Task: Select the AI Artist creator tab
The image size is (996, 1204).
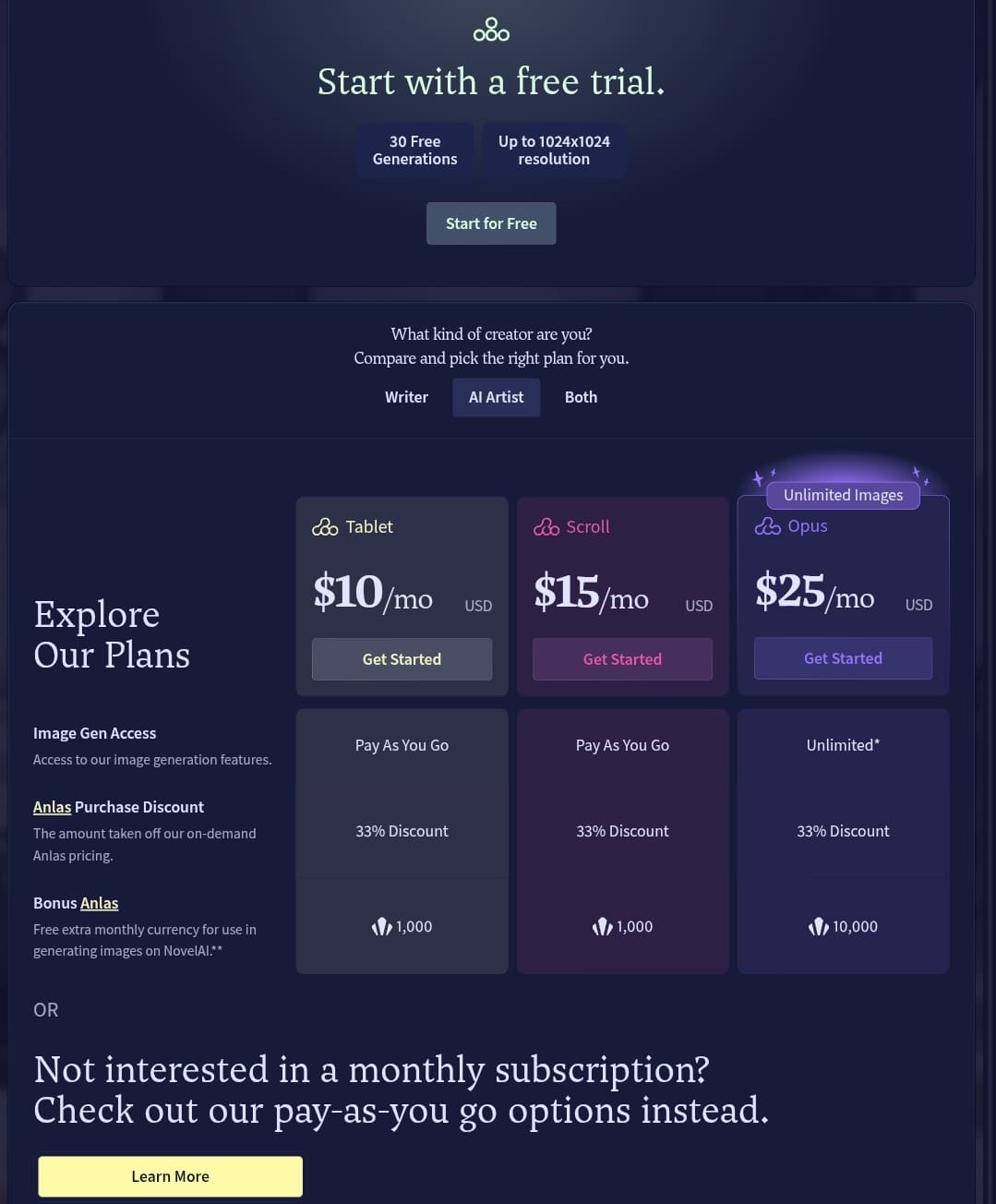Action: 496,397
